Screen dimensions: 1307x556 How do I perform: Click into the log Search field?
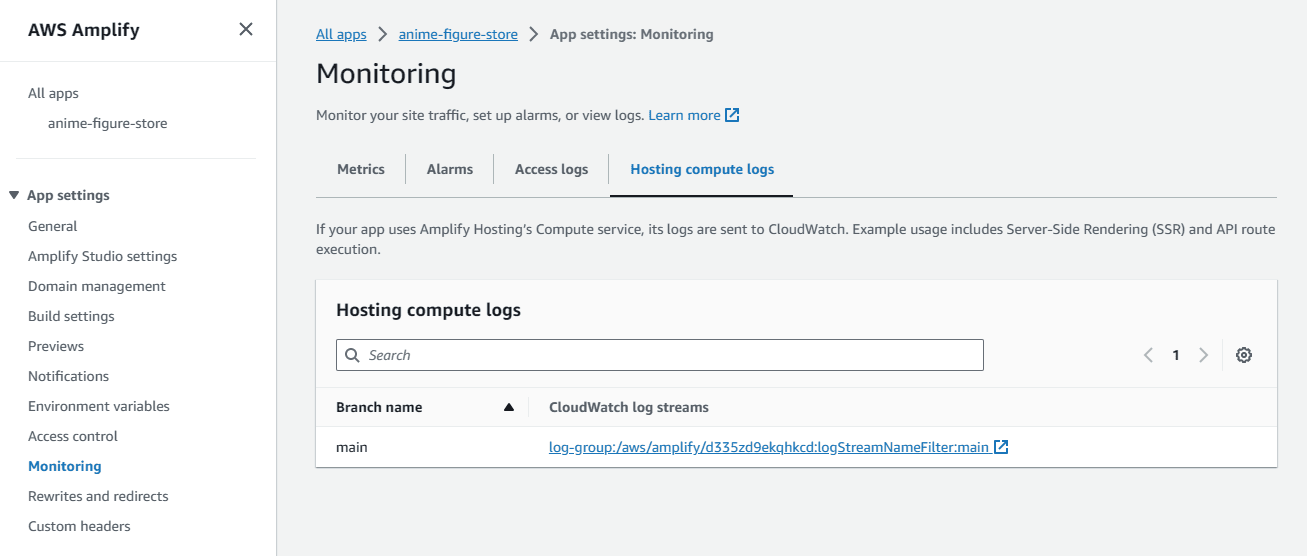660,355
